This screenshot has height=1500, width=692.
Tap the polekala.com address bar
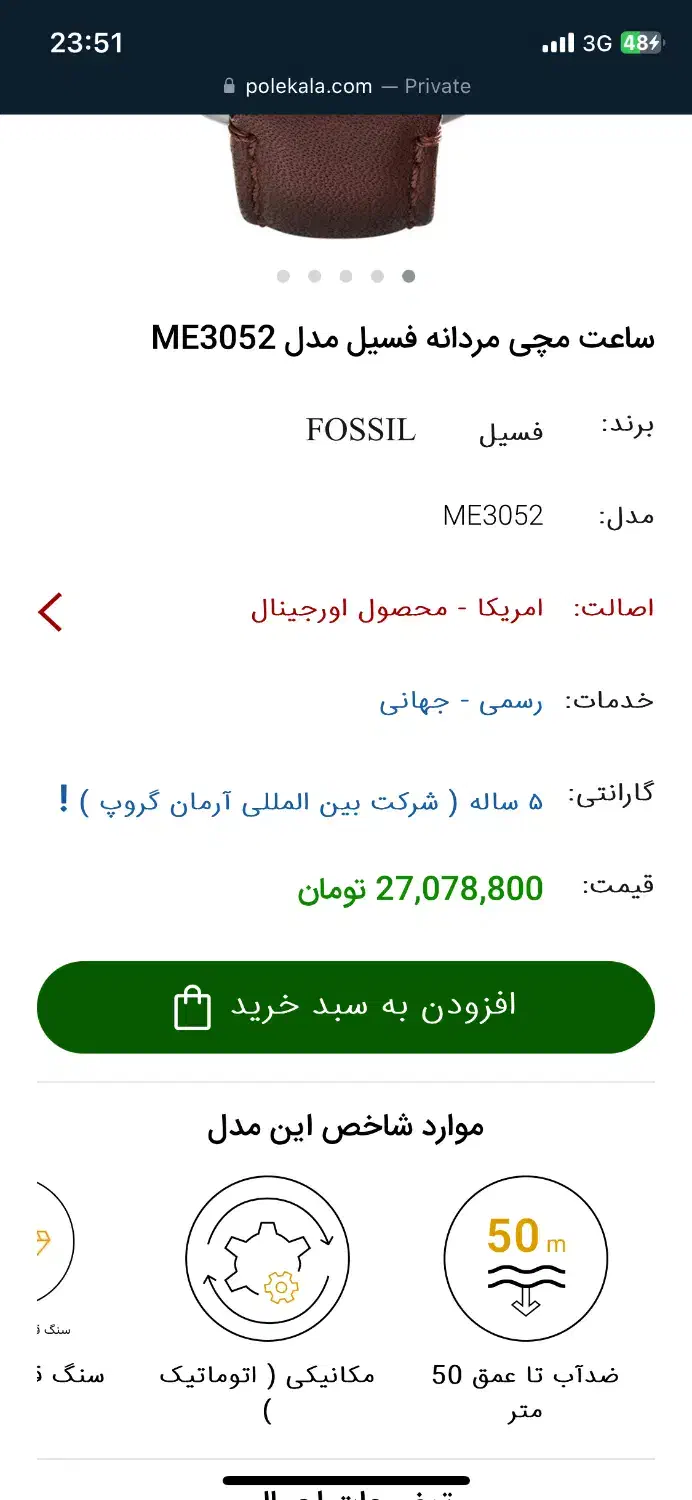click(x=346, y=86)
